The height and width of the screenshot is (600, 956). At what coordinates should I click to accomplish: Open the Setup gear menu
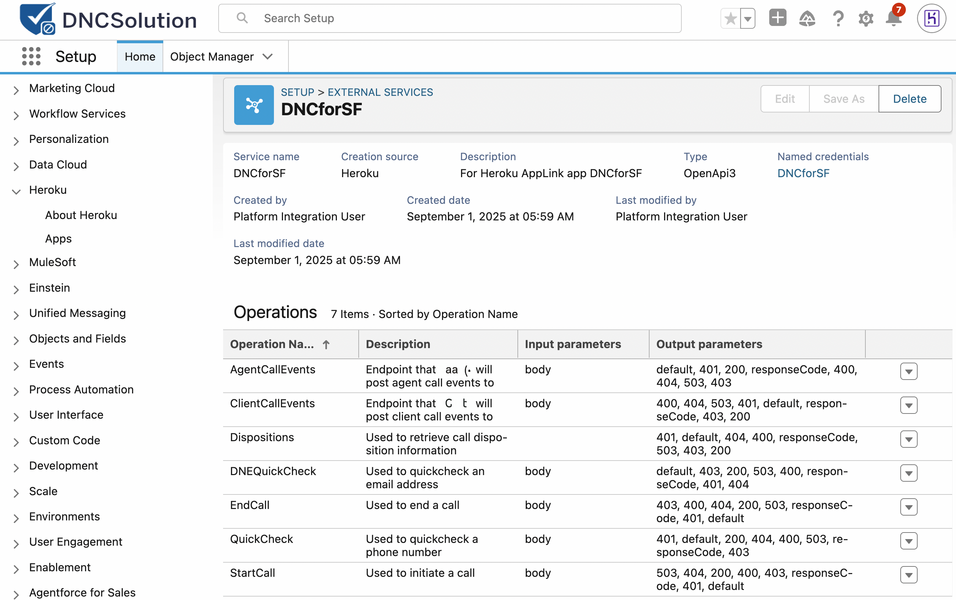866,19
